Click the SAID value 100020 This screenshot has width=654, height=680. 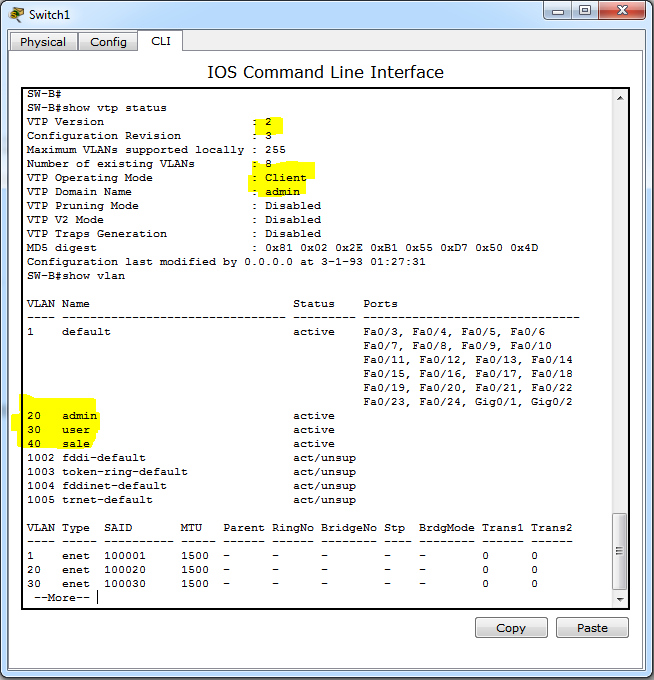tap(125, 569)
